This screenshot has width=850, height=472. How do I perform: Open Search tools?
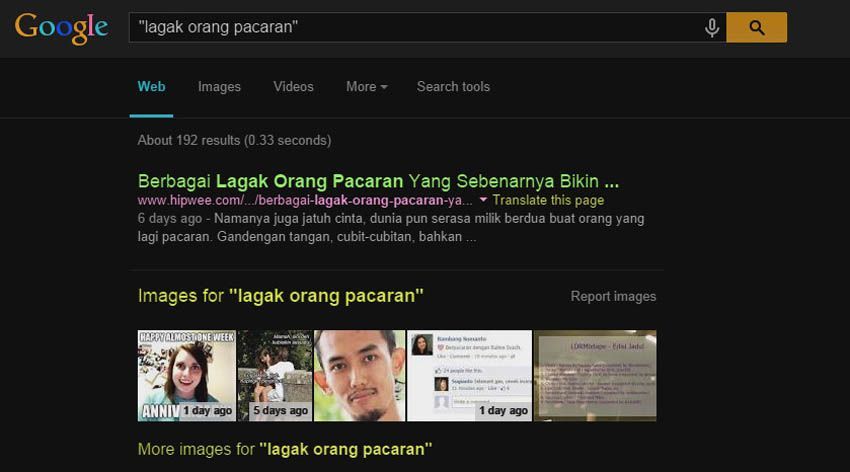click(453, 87)
